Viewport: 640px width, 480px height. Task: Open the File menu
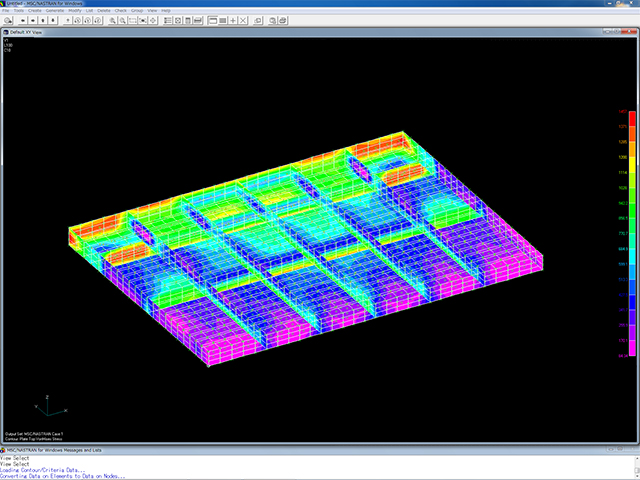coord(7,10)
